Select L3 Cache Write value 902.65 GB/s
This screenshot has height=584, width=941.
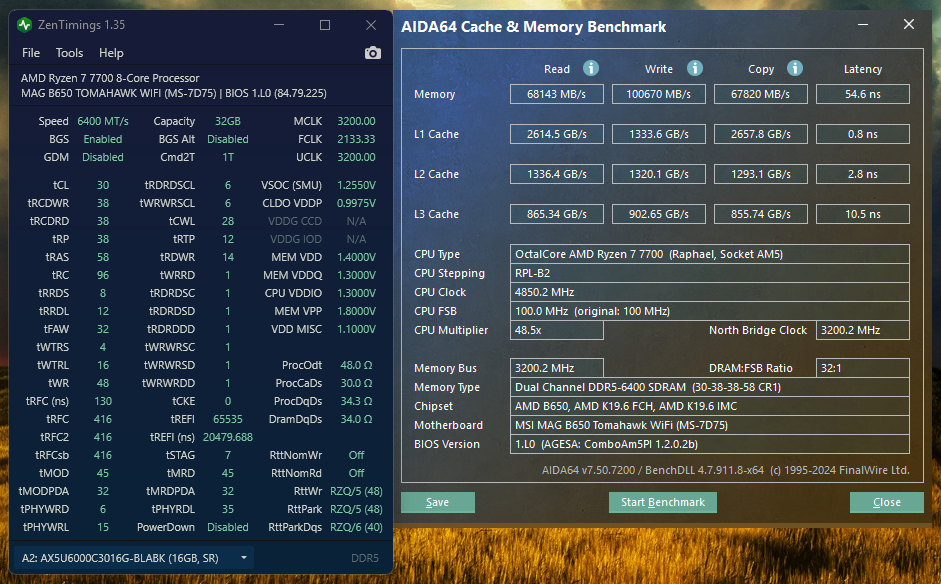[658, 214]
